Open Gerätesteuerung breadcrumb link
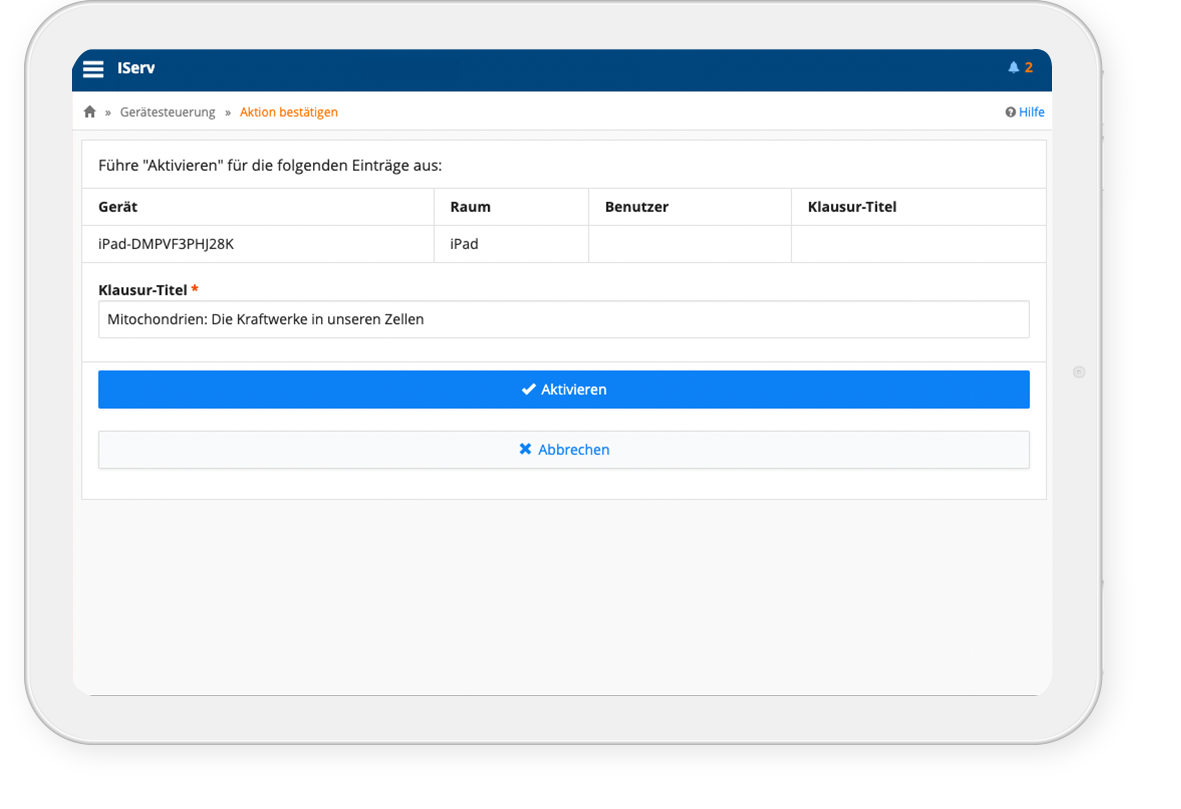The image size is (1181, 809). point(167,112)
